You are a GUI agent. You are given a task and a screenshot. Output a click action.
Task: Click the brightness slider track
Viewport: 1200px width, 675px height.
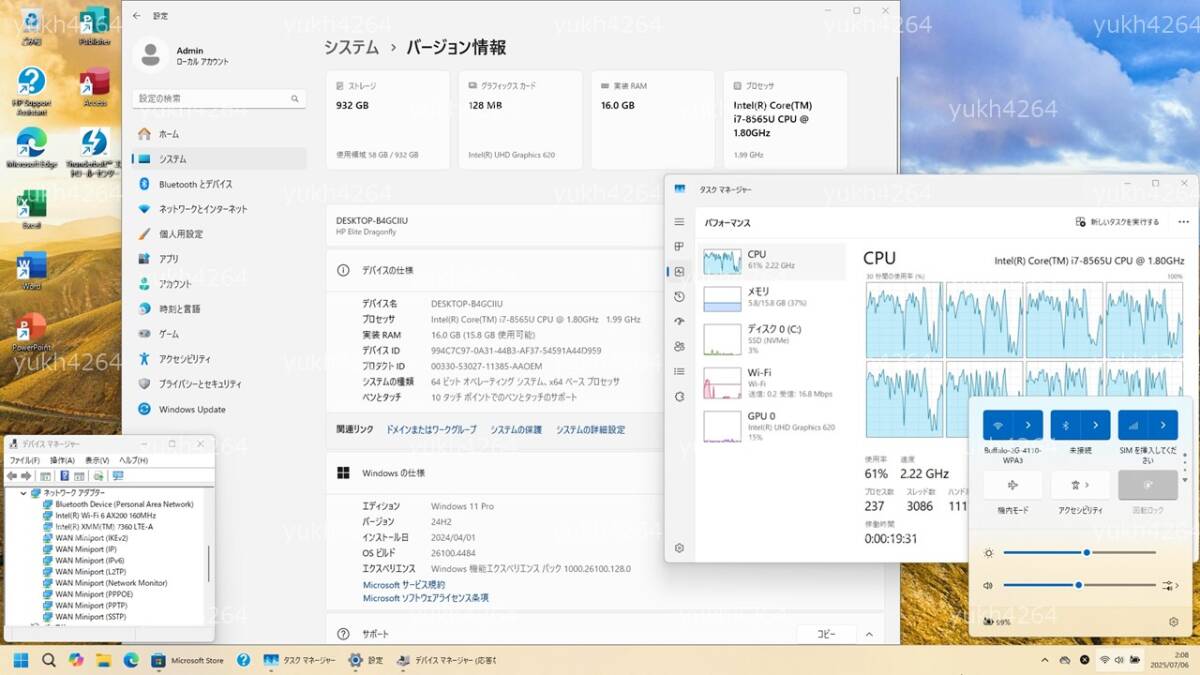(1079, 552)
